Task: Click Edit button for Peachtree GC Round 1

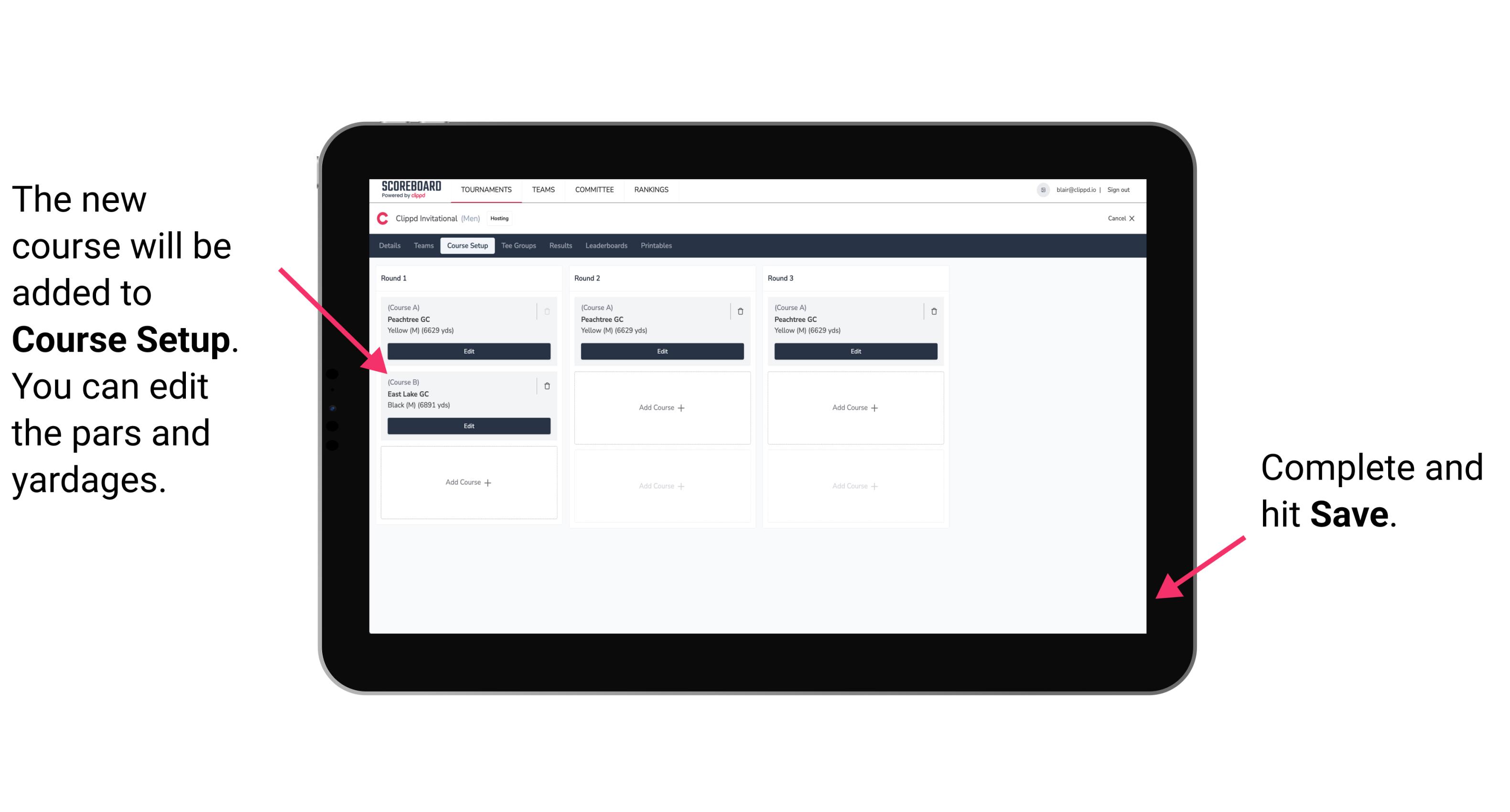Action: tap(468, 351)
